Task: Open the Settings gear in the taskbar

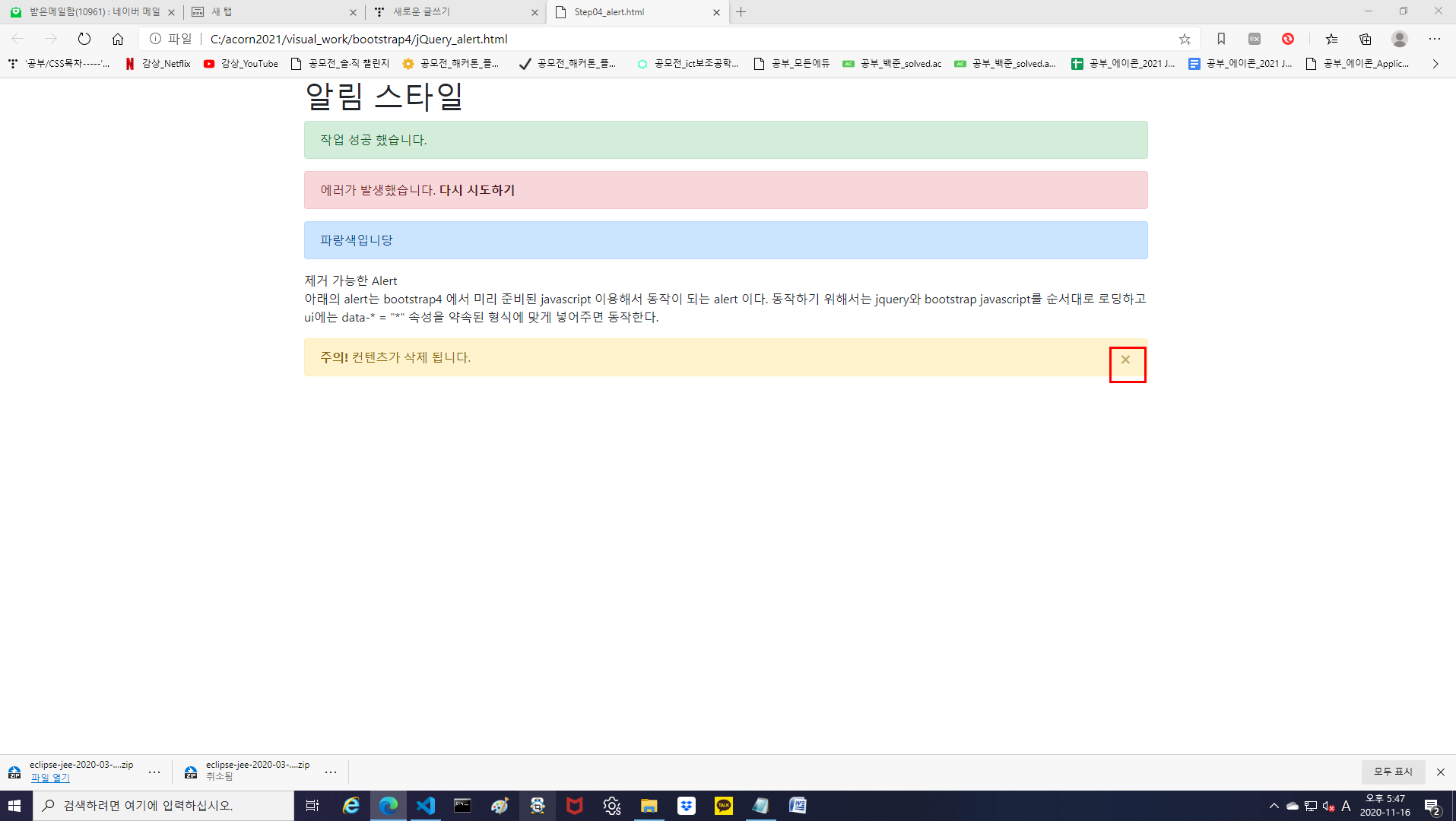Action: [611, 806]
